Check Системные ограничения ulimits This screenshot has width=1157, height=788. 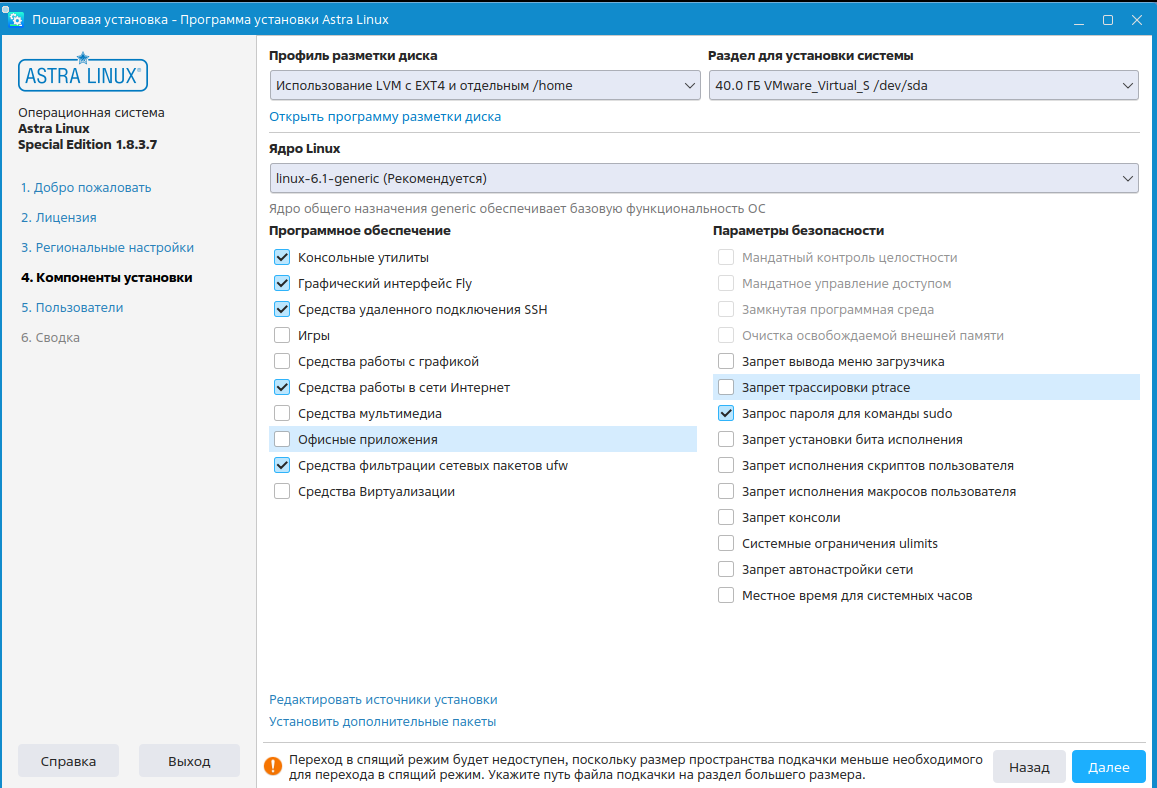pyautogui.click(x=726, y=544)
